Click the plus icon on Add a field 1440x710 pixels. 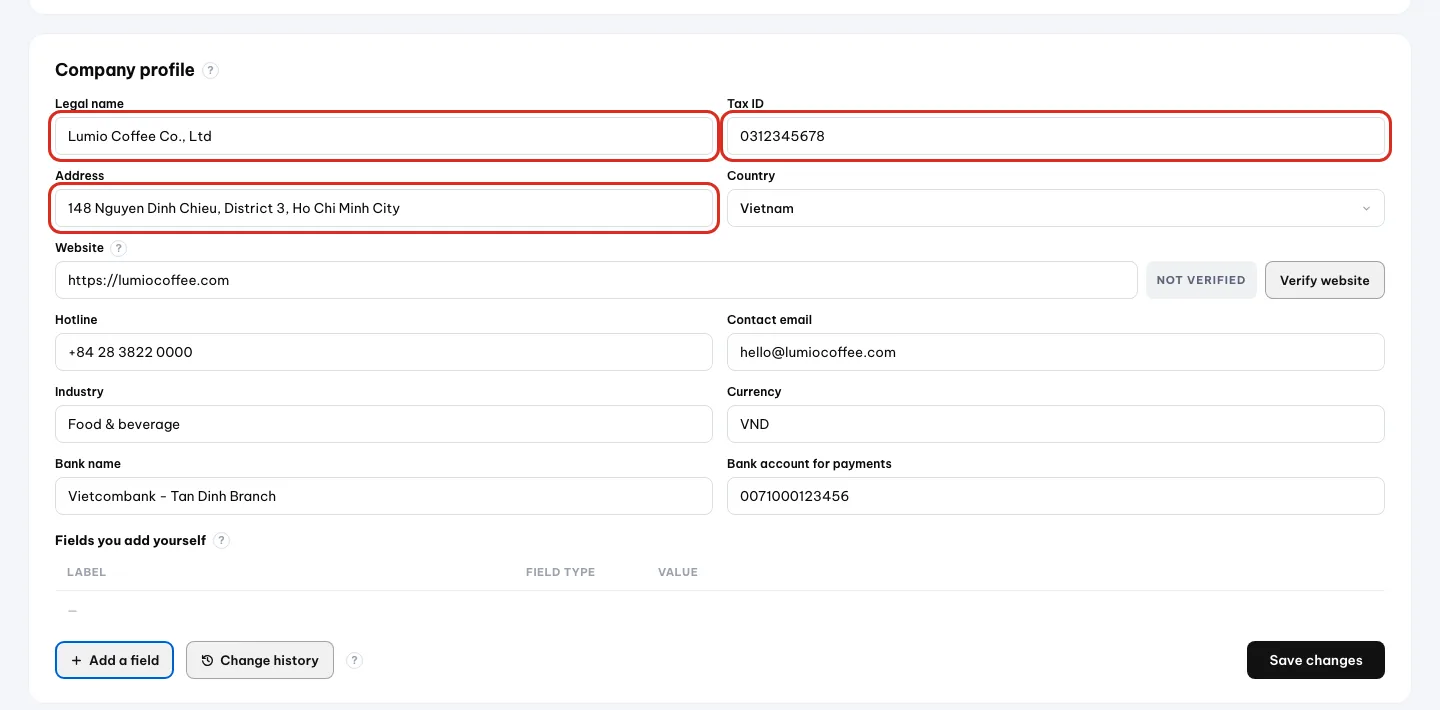77,660
